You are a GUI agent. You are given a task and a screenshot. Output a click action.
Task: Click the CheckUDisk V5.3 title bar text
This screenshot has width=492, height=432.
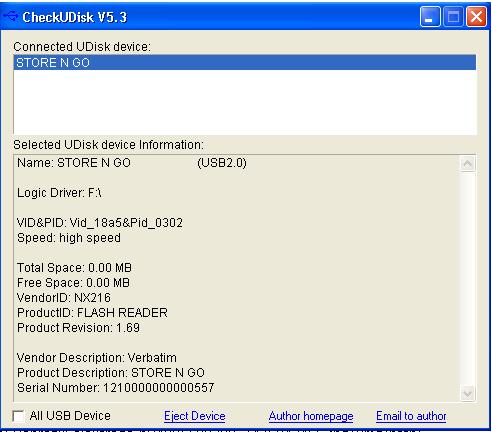74,17
